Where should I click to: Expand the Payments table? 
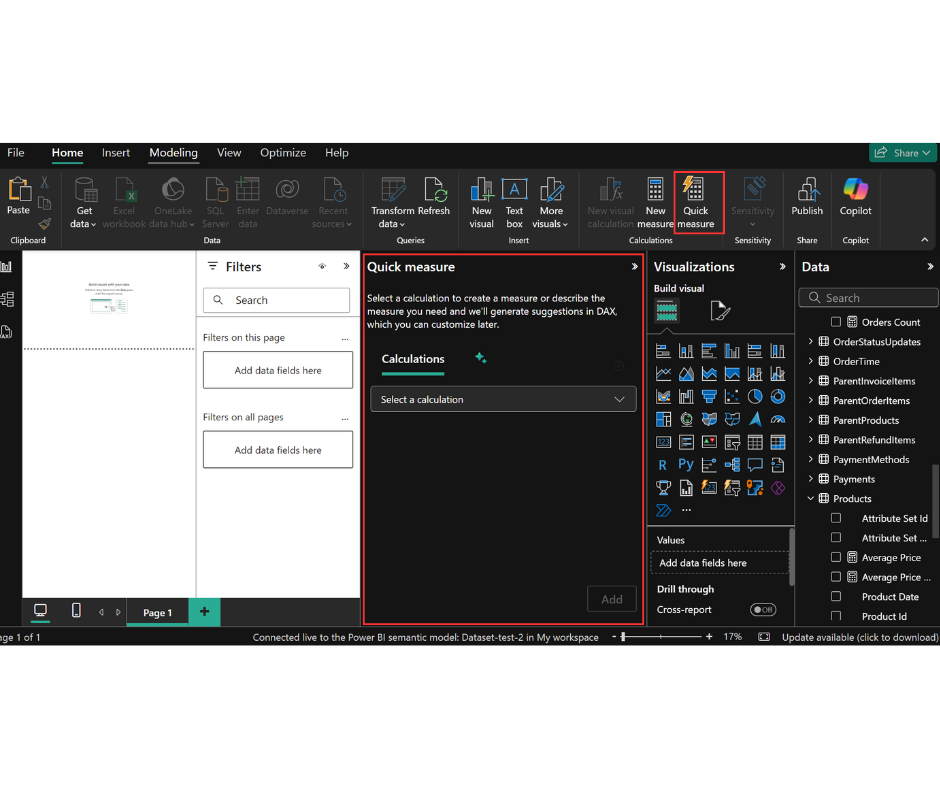click(x=811, y=479)
